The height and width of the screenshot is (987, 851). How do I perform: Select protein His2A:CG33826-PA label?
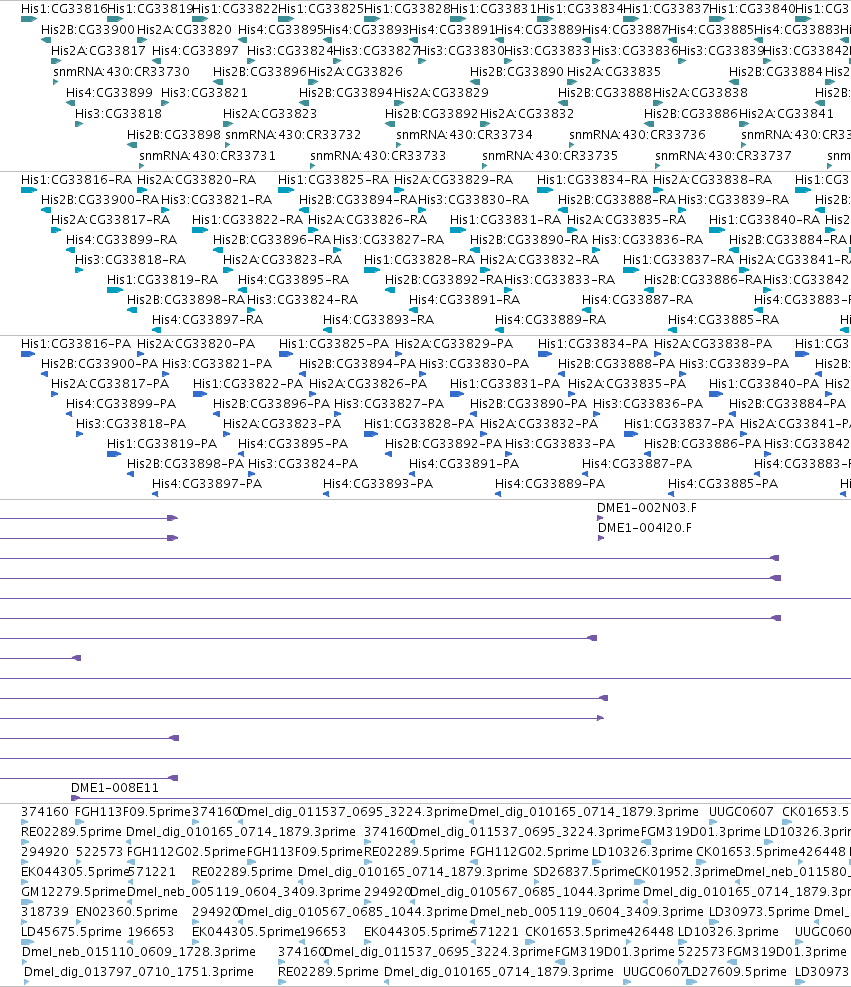[x=368, y=383]
